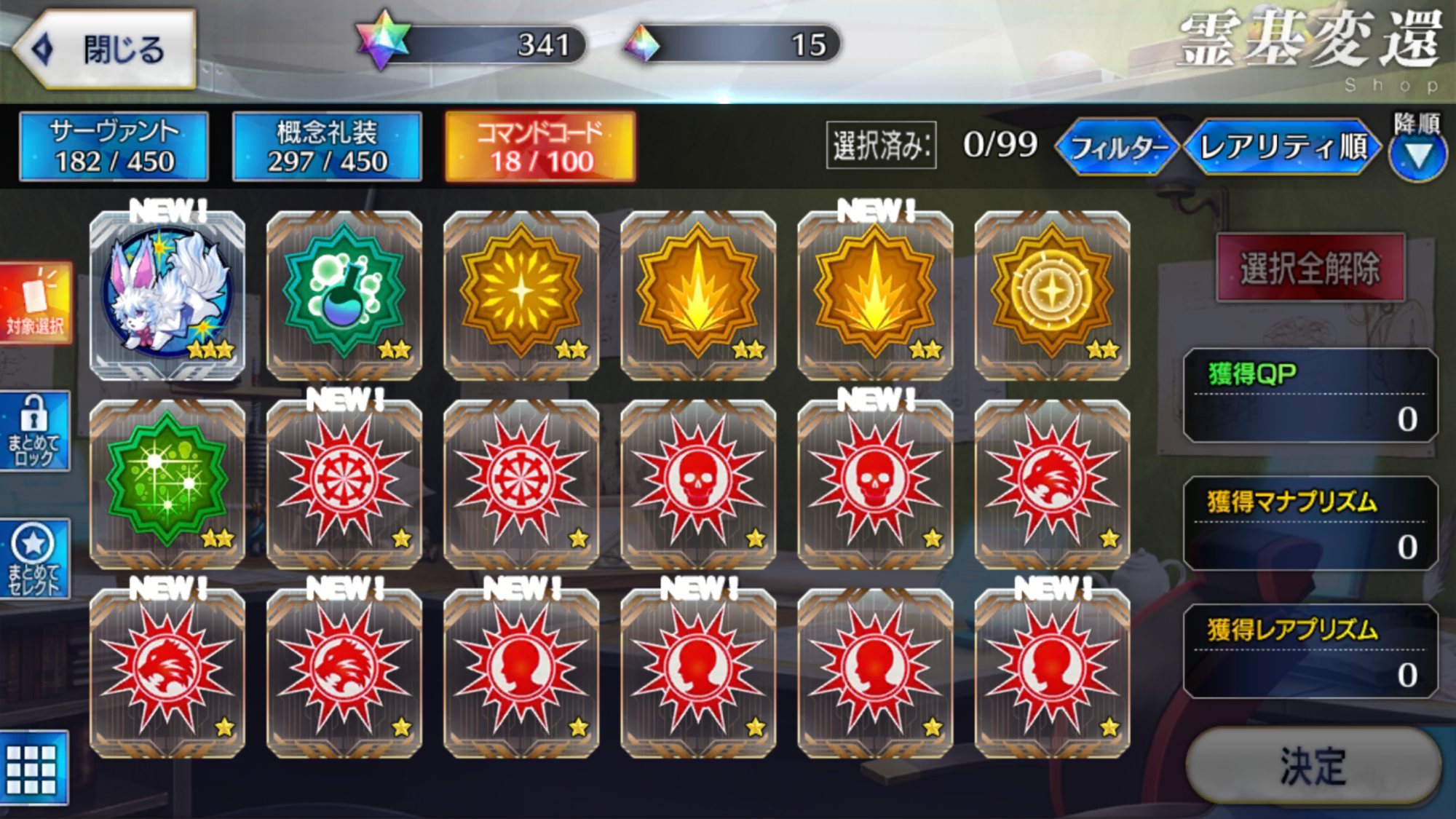
Task: Open the フィルター filter options
Action: click(1117, 148)
